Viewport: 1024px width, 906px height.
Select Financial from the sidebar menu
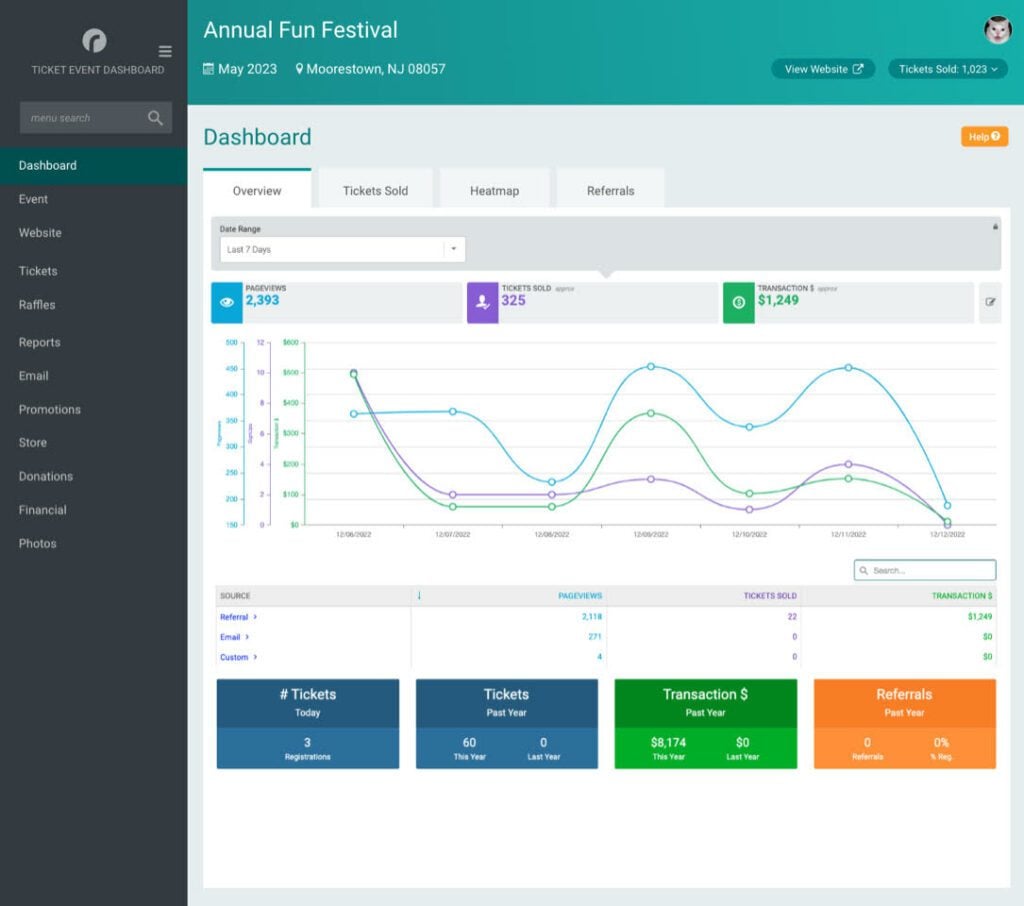[43, 509]
